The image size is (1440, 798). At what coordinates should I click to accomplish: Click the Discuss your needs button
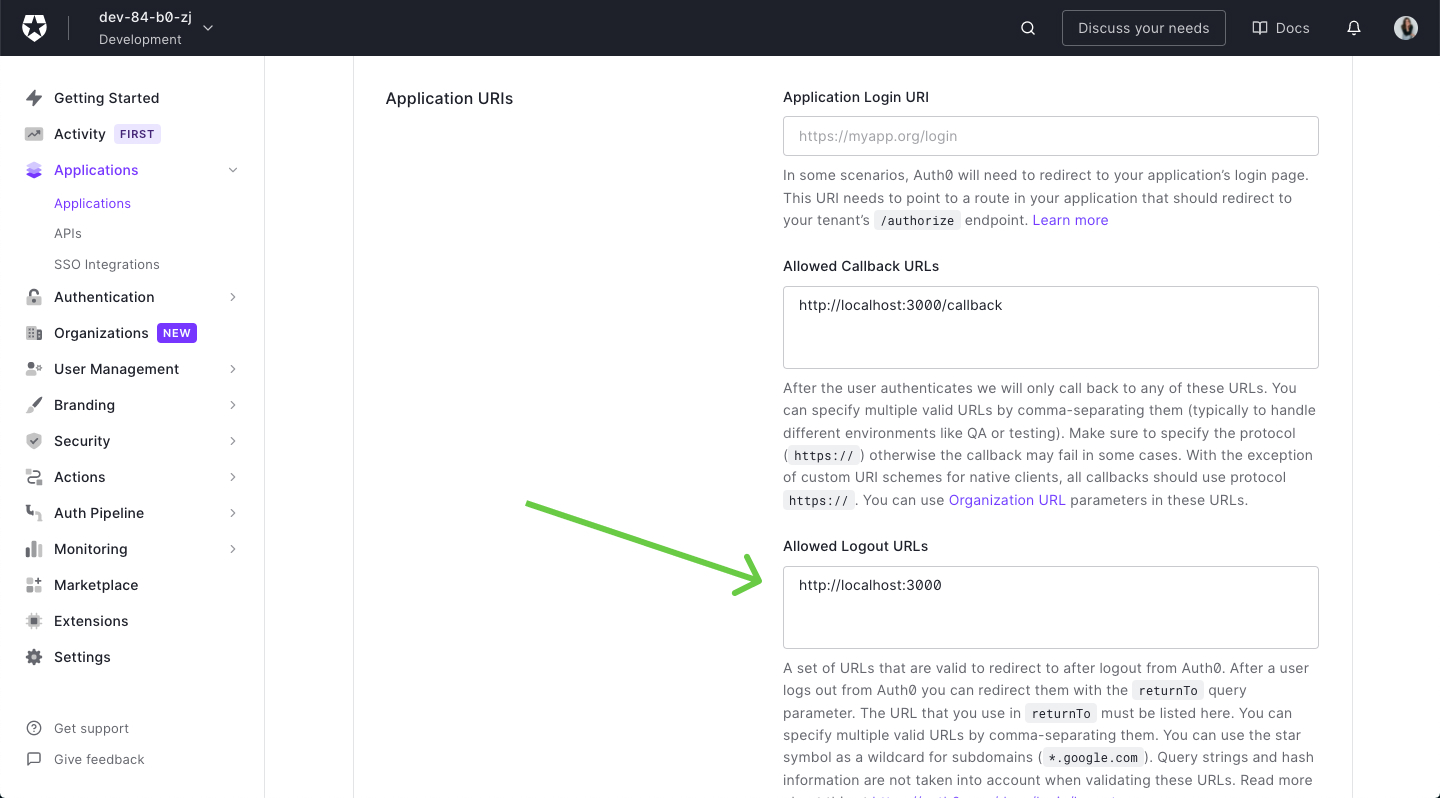[x=1143, y=27]
